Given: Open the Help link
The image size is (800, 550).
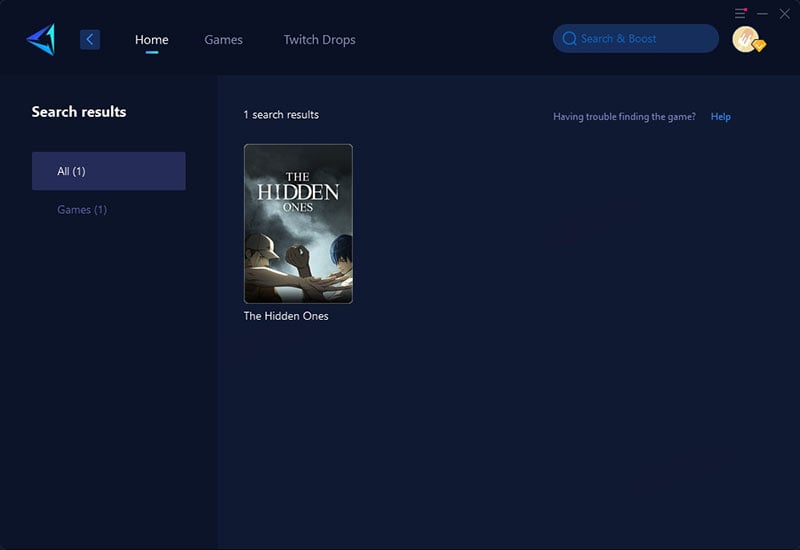Looking at the screenshot, I should click(x=720, y=117).
